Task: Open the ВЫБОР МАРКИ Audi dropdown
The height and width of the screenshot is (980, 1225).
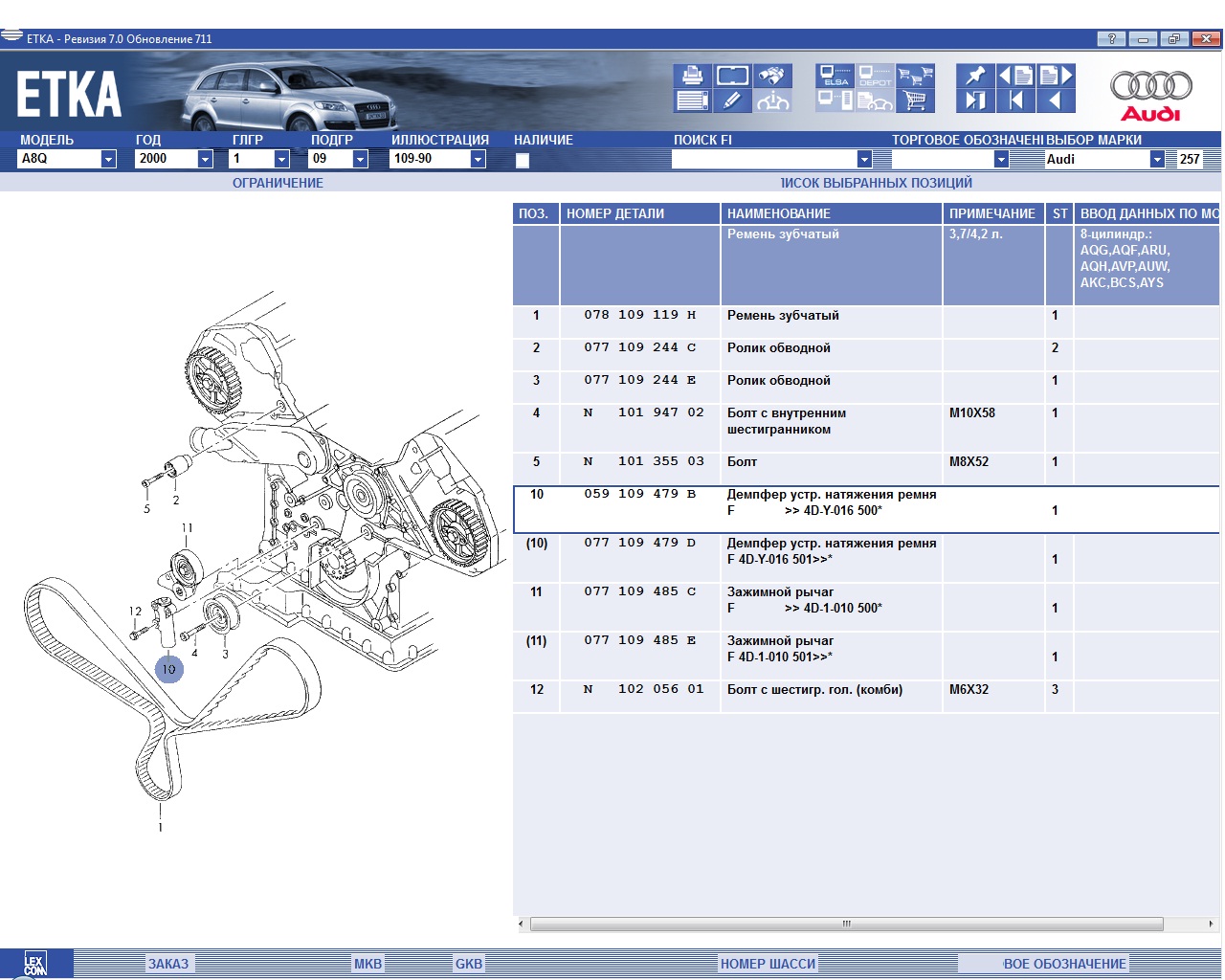Action: 1157,159
